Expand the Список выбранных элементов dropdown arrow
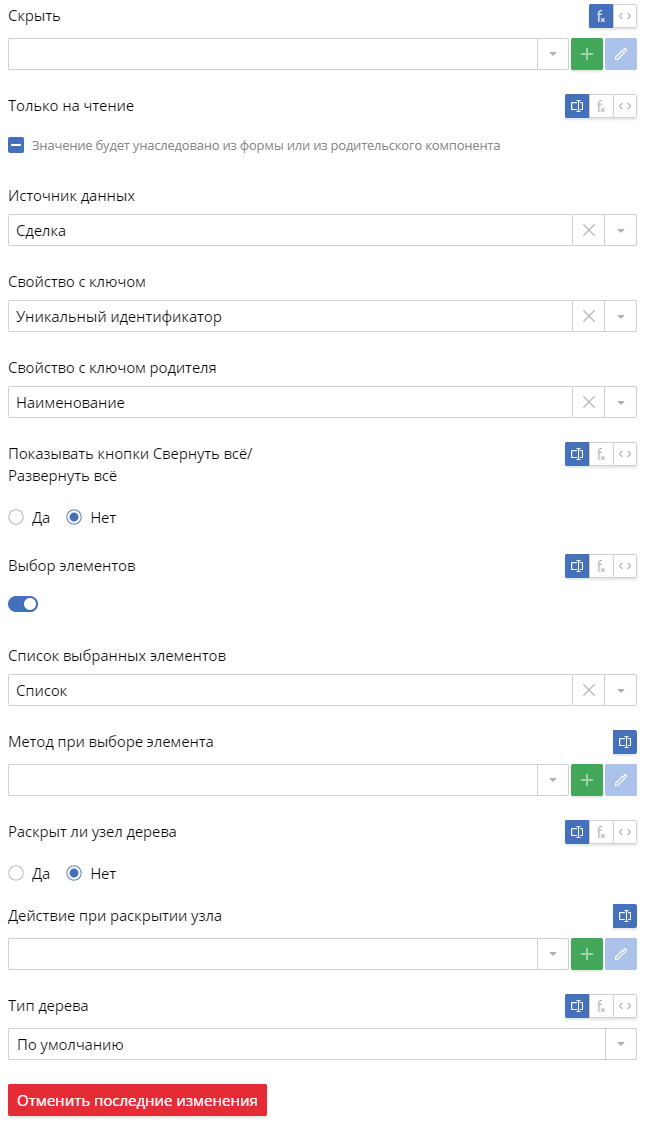Image resolution: width=651 pixels, height=1128 pixels. tap(621, 691)
